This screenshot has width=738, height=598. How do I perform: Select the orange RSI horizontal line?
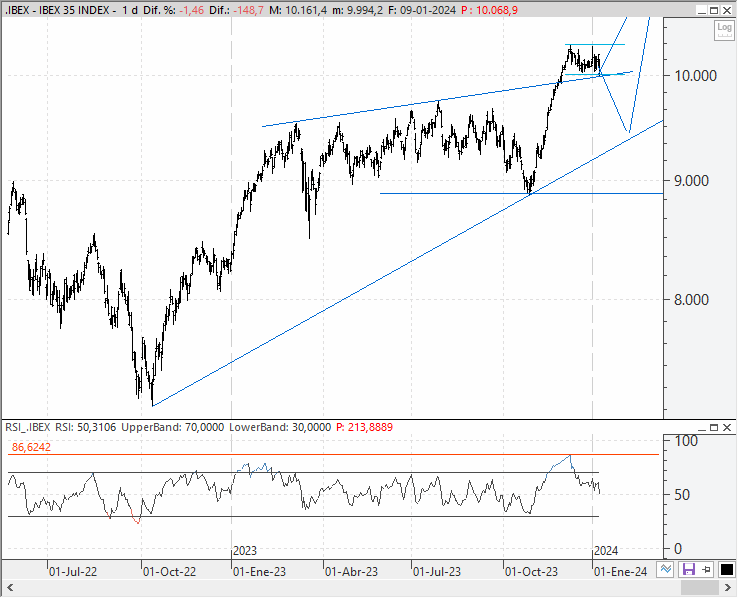coord(333,454)
